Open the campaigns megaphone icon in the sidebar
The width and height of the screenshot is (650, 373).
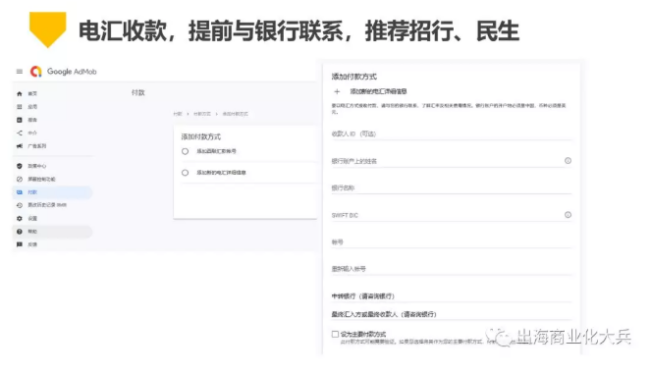coord(19,146)
